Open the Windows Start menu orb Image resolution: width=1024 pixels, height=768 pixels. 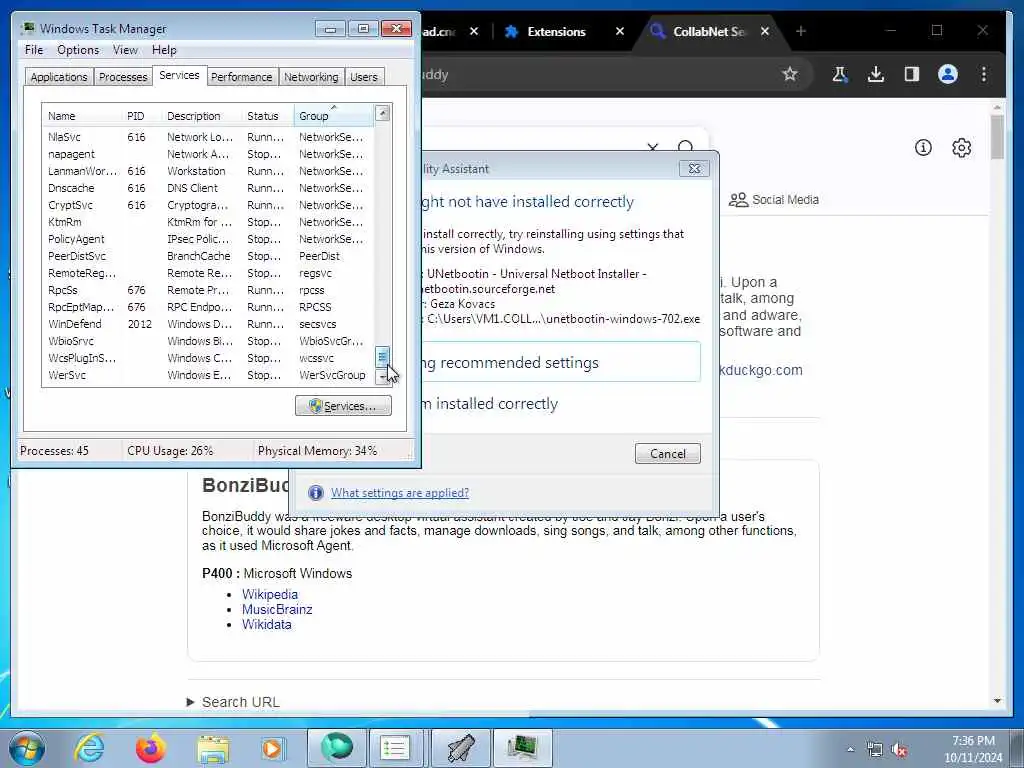tap(26, 748)
